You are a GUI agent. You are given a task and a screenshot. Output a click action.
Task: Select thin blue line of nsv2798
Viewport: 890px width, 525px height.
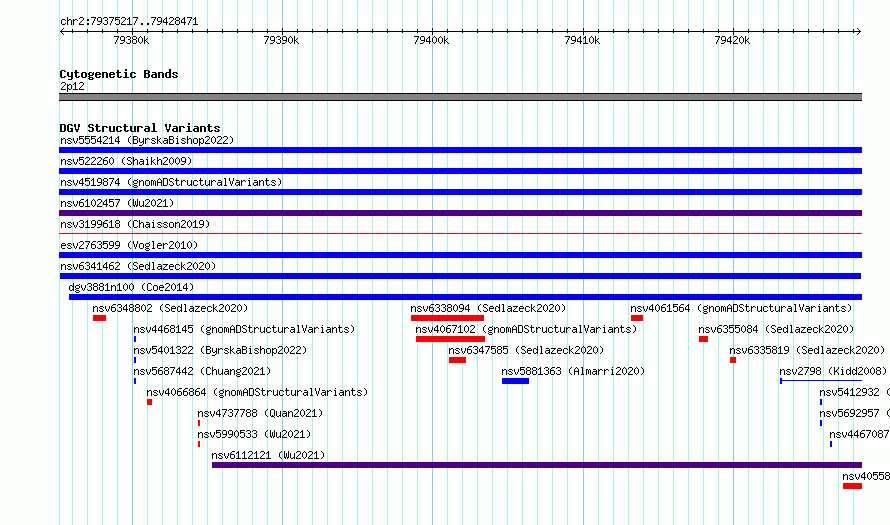[x=821, y=381]
